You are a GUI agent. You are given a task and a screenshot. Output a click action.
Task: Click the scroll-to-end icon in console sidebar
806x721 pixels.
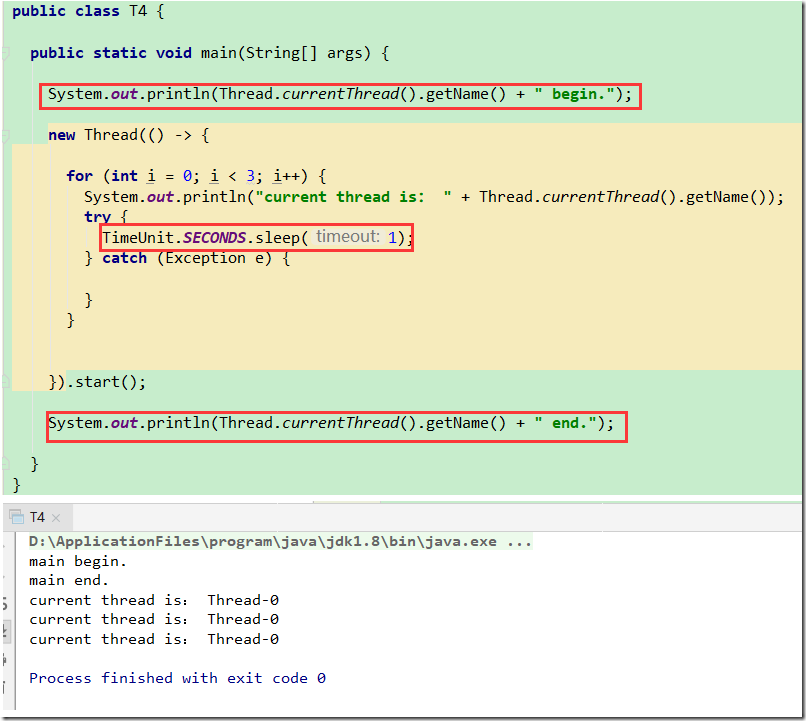6,631
